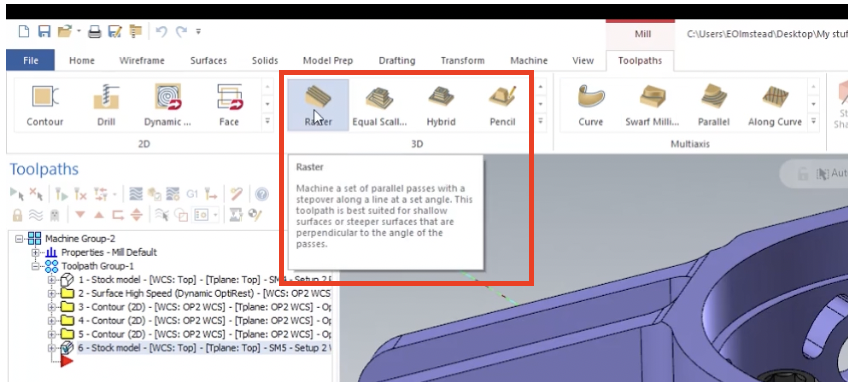
Task: Switch to the Model Prep tab
Action: pyautogui.click(x=328, y=61)
